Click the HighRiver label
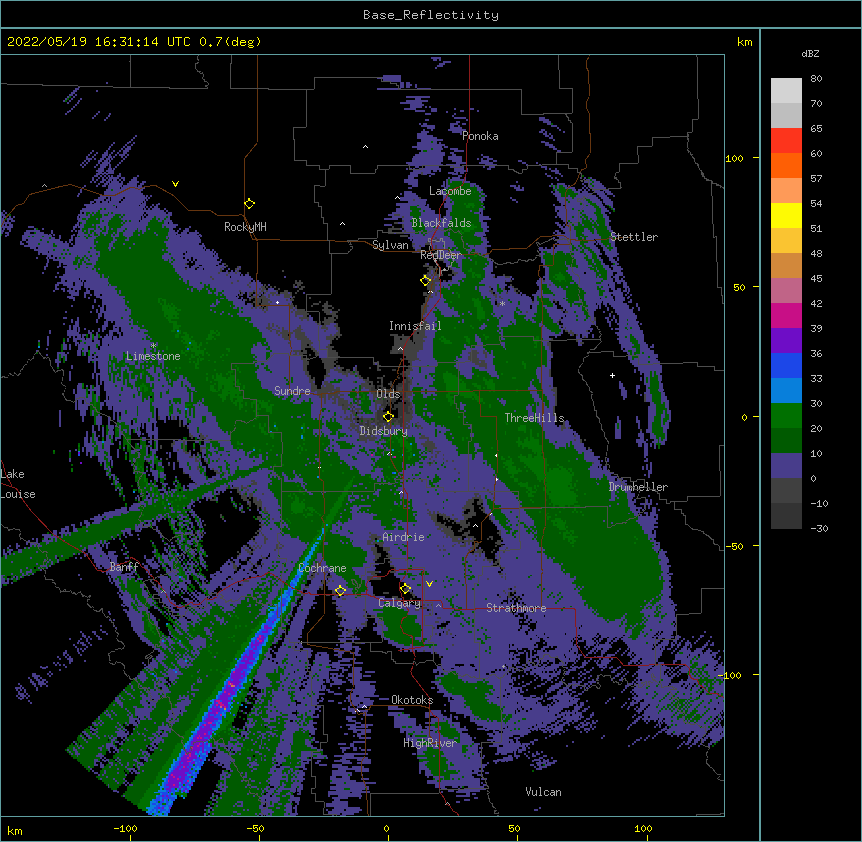 coord(430,743)
